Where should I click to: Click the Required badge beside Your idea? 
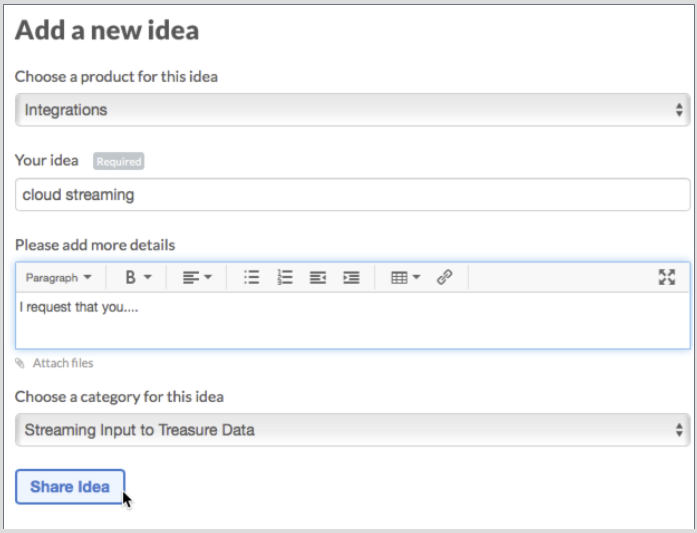point(119,161)
